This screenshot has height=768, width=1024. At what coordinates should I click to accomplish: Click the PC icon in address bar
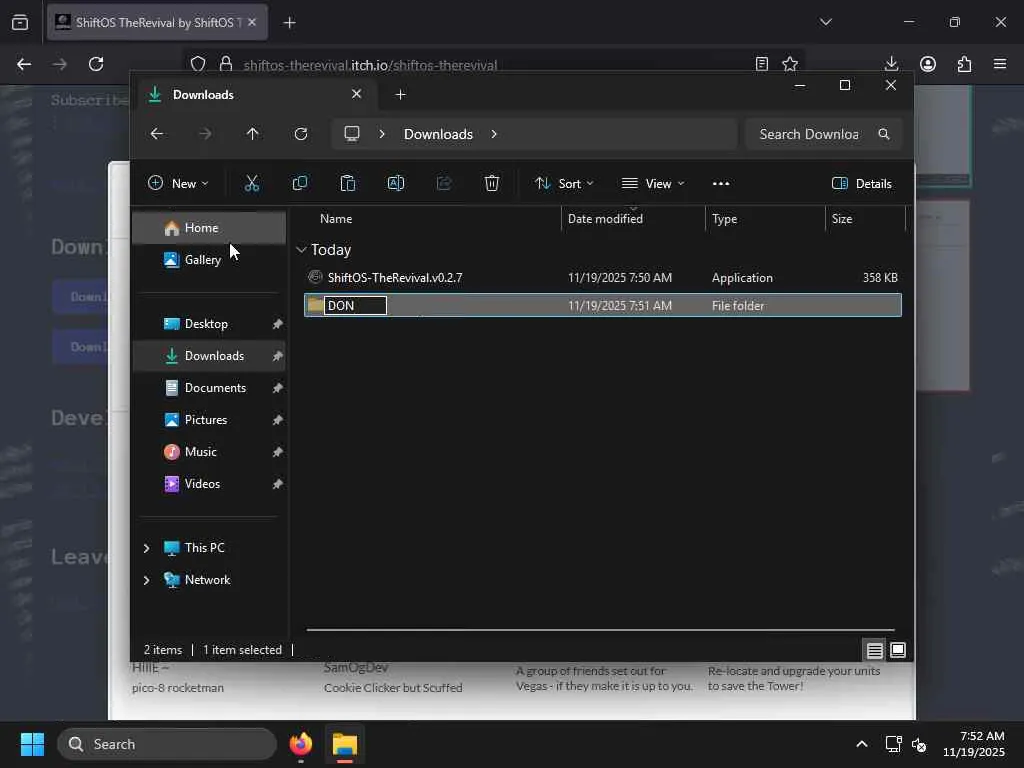point(352,134)
